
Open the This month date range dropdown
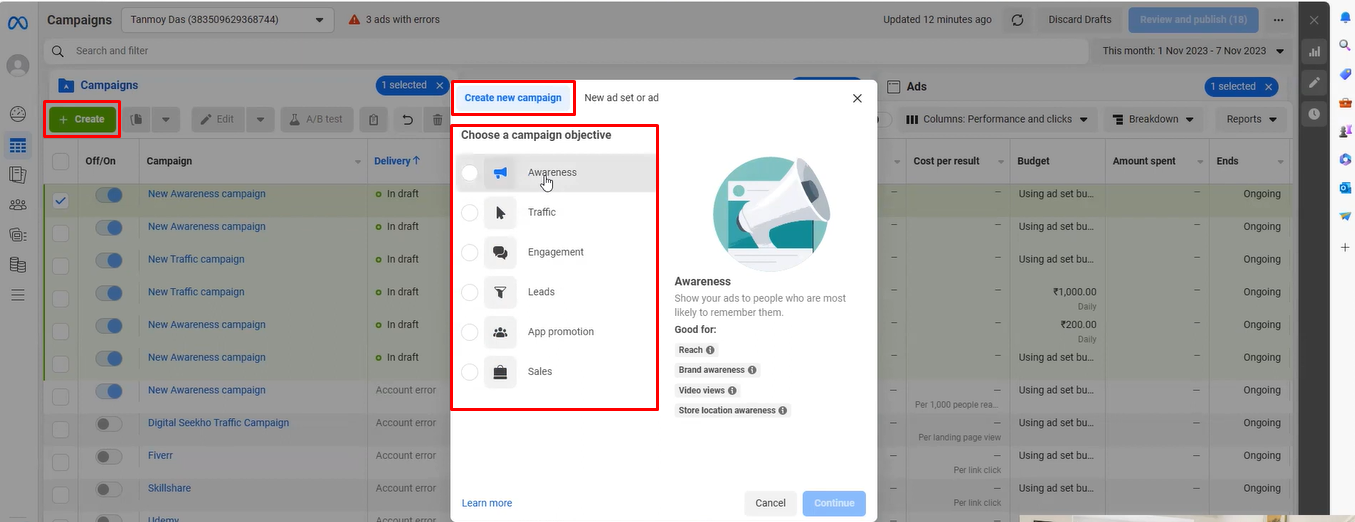pos(1195,50)
